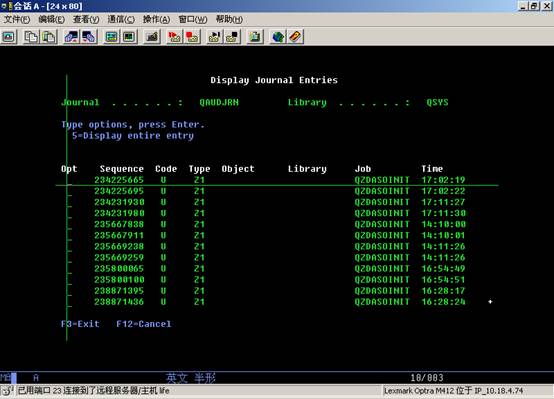The height and width of the screenshot is (399, 554).
Task: Click the Print Screen toolbar icon
Action: 8,37
